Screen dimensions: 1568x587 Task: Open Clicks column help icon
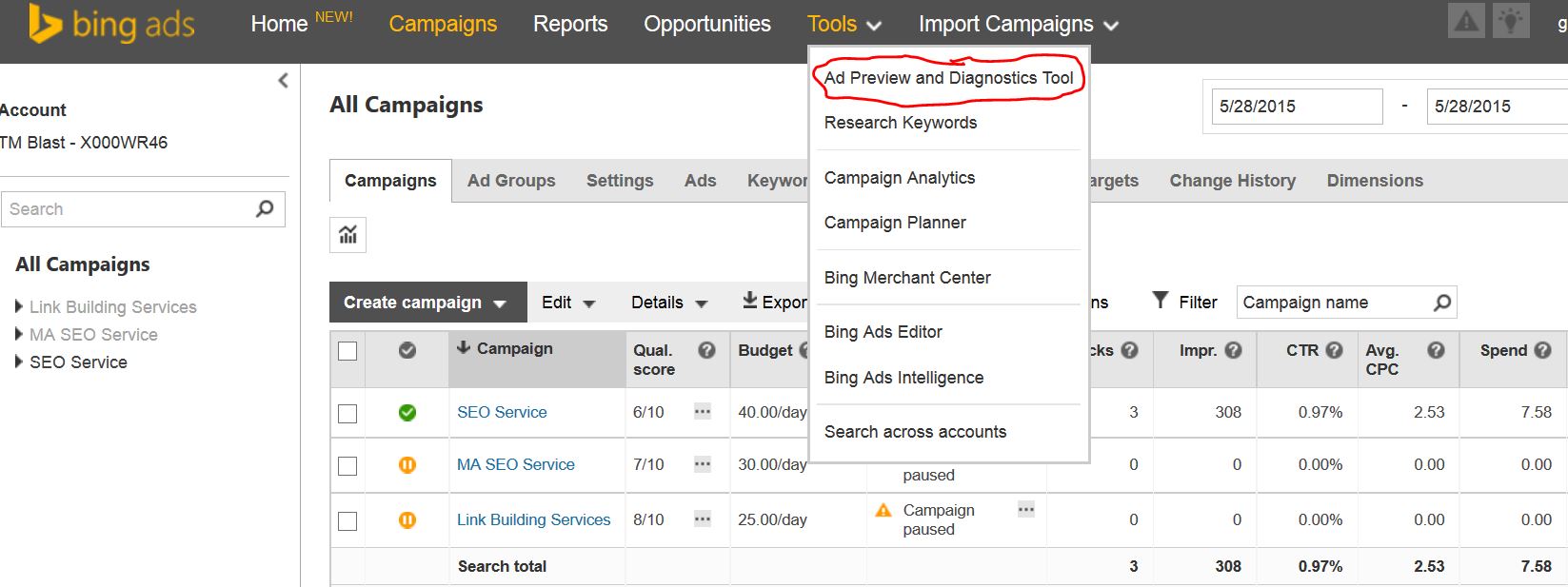point(1129,350)
